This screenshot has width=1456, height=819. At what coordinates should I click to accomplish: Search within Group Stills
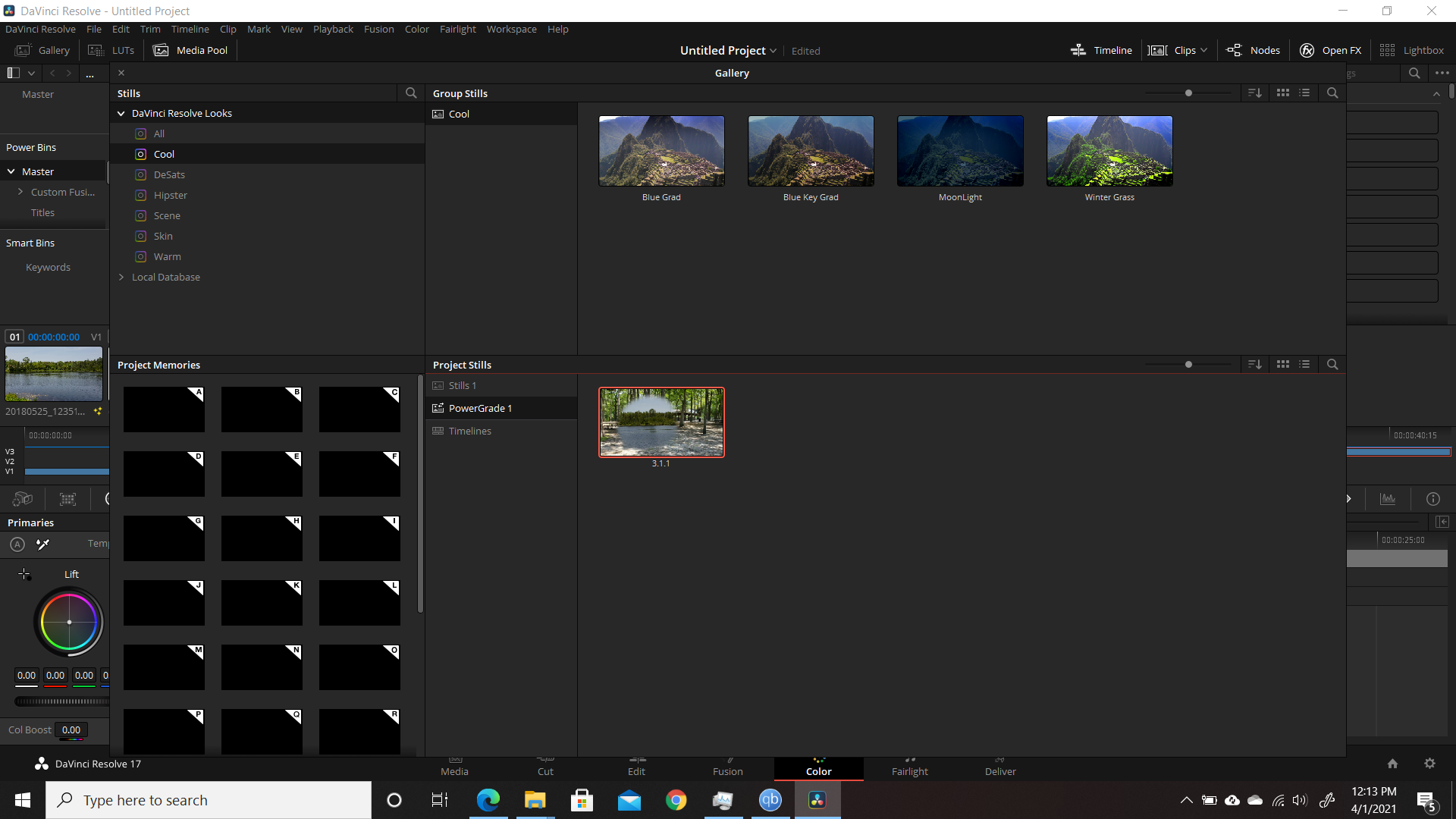point(1332,93)
